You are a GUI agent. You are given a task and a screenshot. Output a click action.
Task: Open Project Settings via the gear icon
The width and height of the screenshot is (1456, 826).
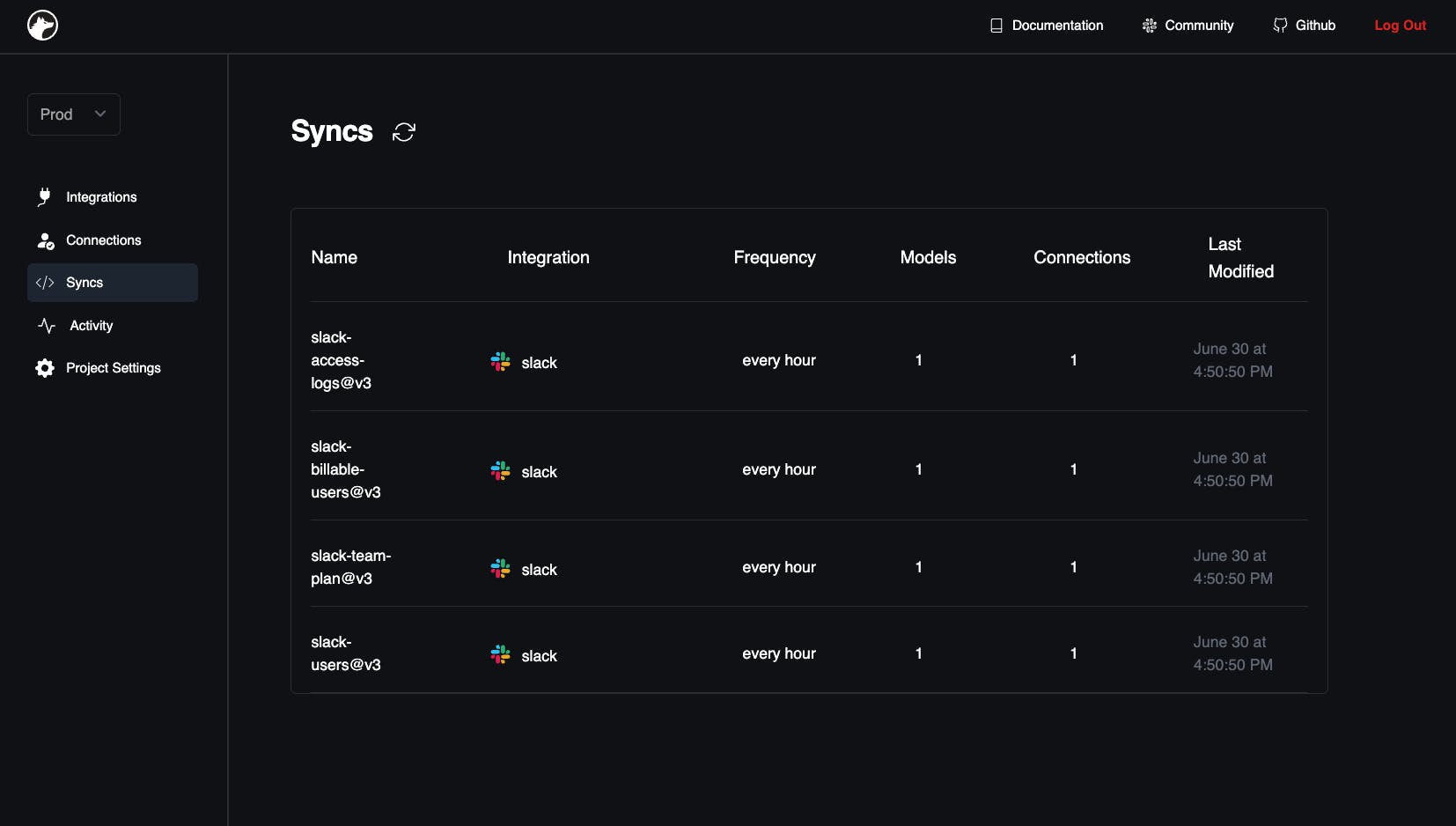[x=43, y=368]
